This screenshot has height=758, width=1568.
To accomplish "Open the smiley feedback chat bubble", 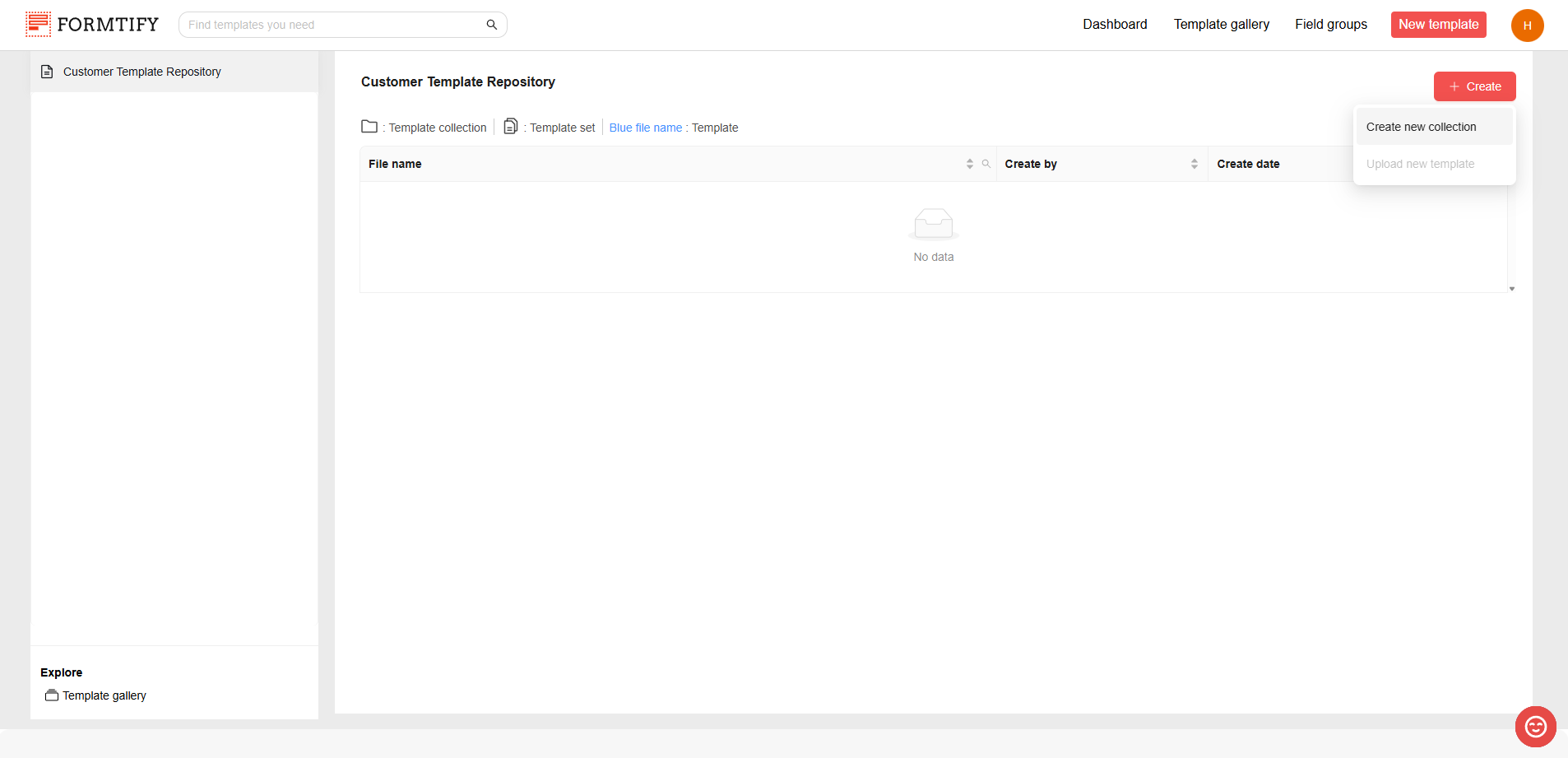I will tap(1535, 726).
